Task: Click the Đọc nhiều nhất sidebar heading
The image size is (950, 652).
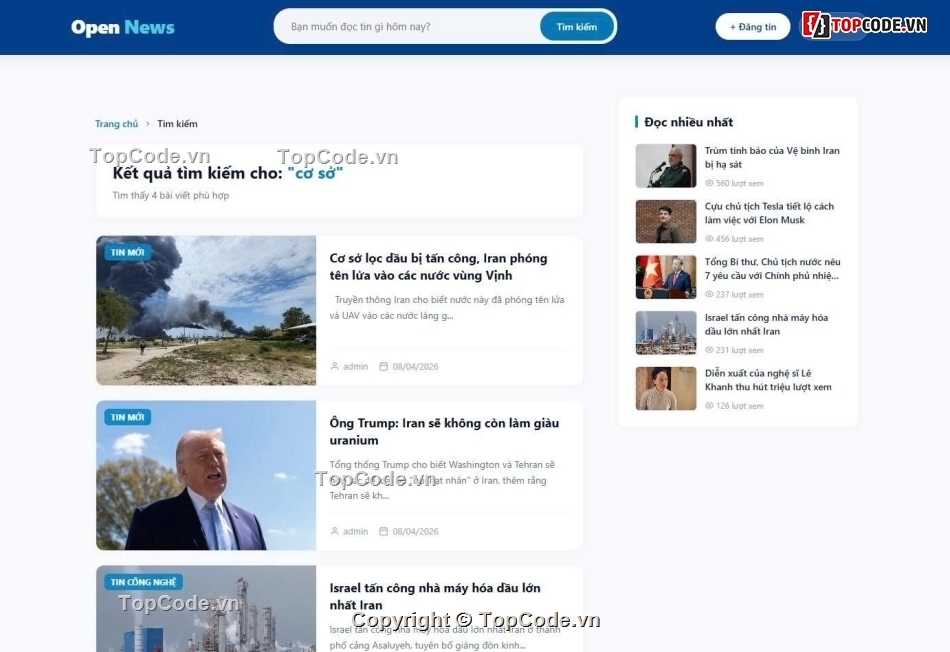Action: click(688, 122)
